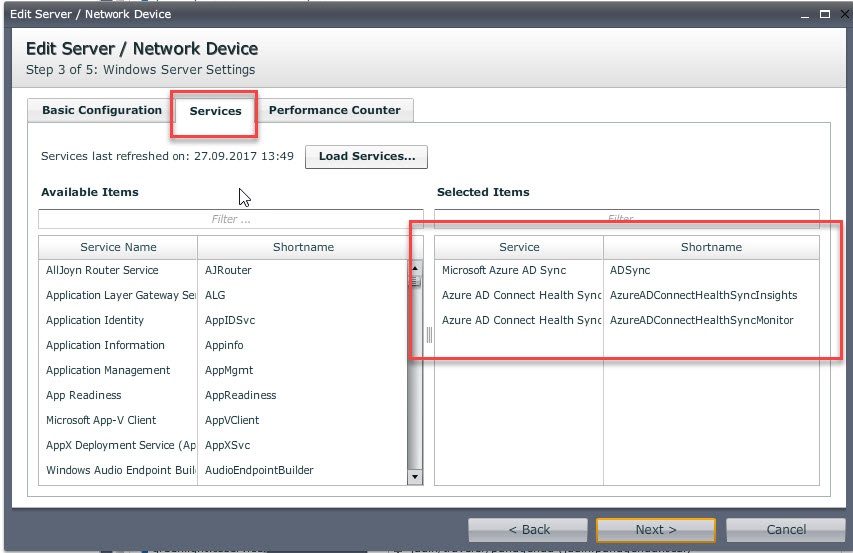This screenshot has height=553, width=853.
Task: Click the Available Items filter field
Action: coord(231,218)
